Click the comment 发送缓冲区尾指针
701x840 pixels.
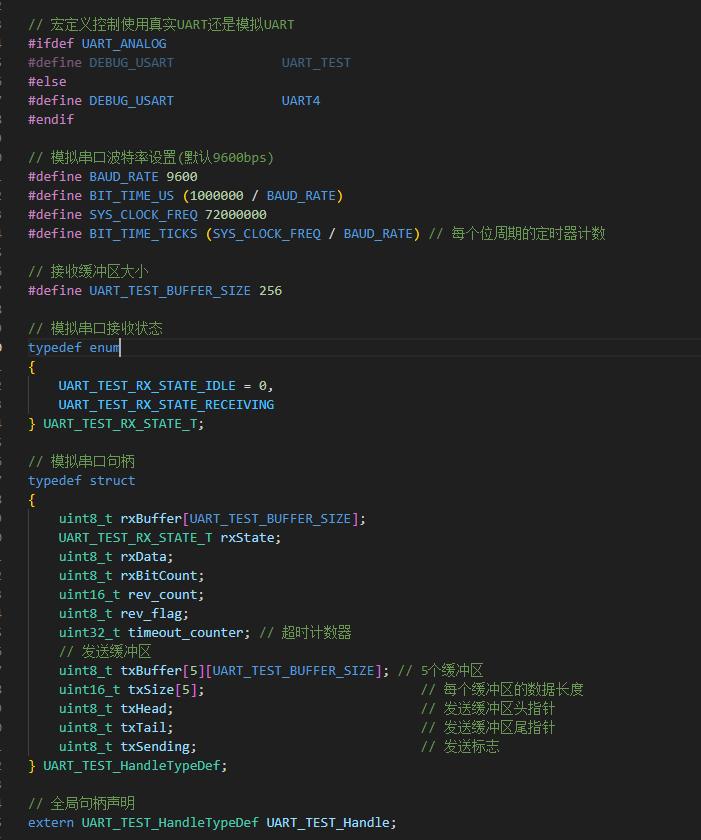click(x=488, y=728)
